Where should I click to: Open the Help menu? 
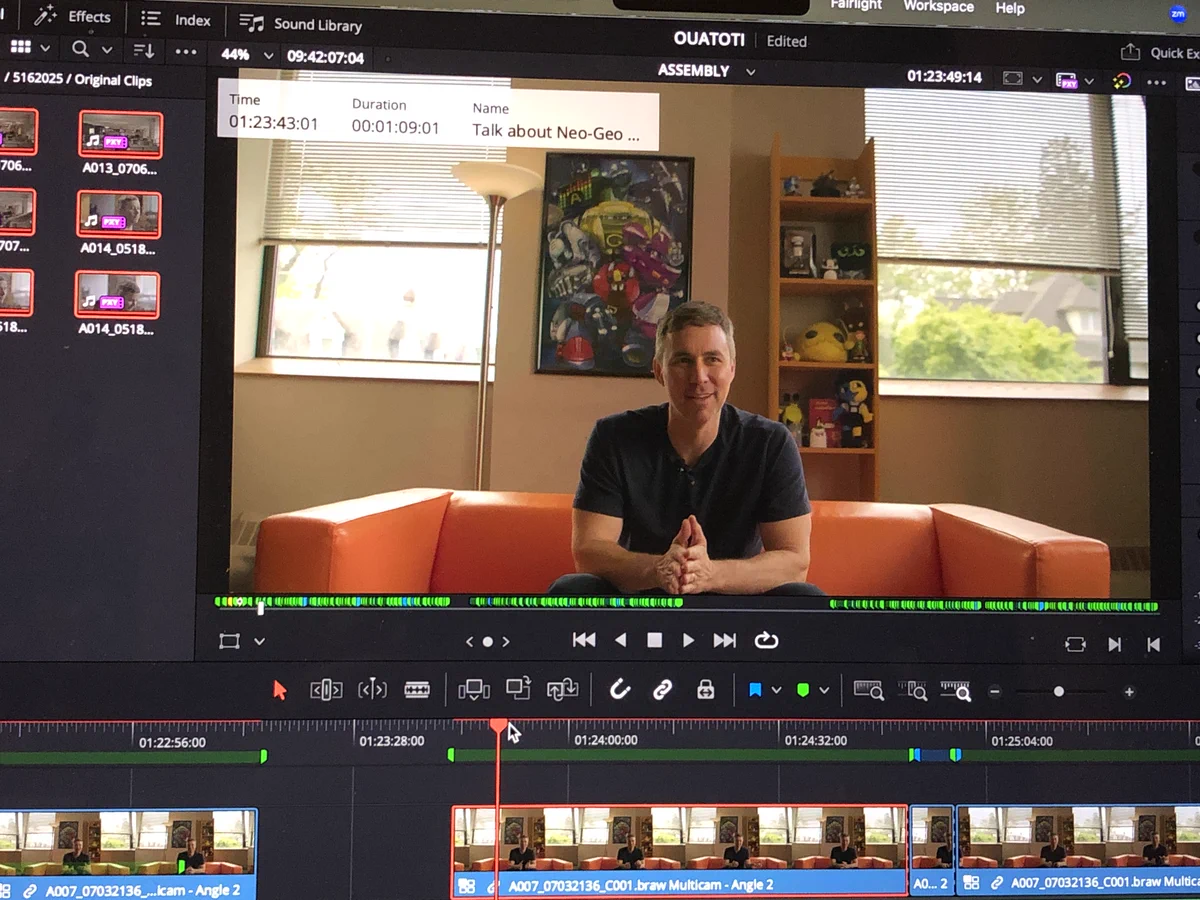coord(1010,8)
